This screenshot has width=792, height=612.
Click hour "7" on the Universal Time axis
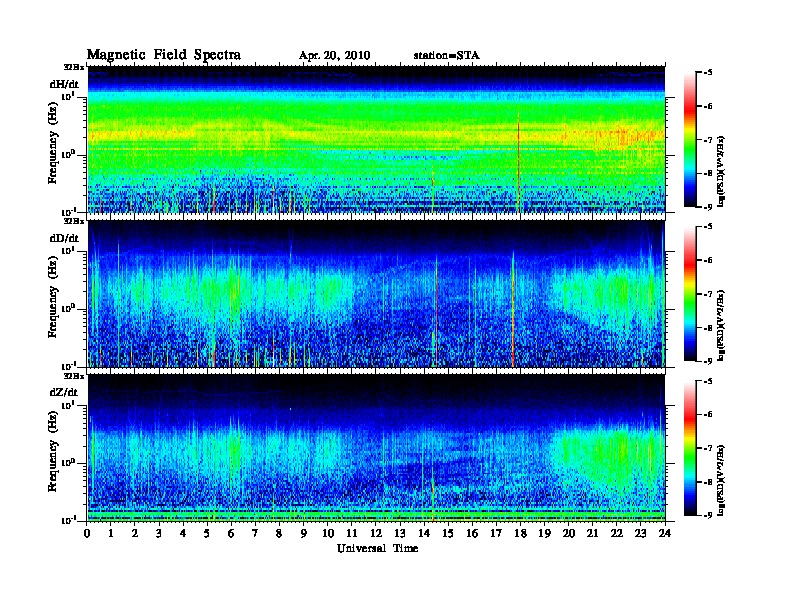tap(255, 534)
